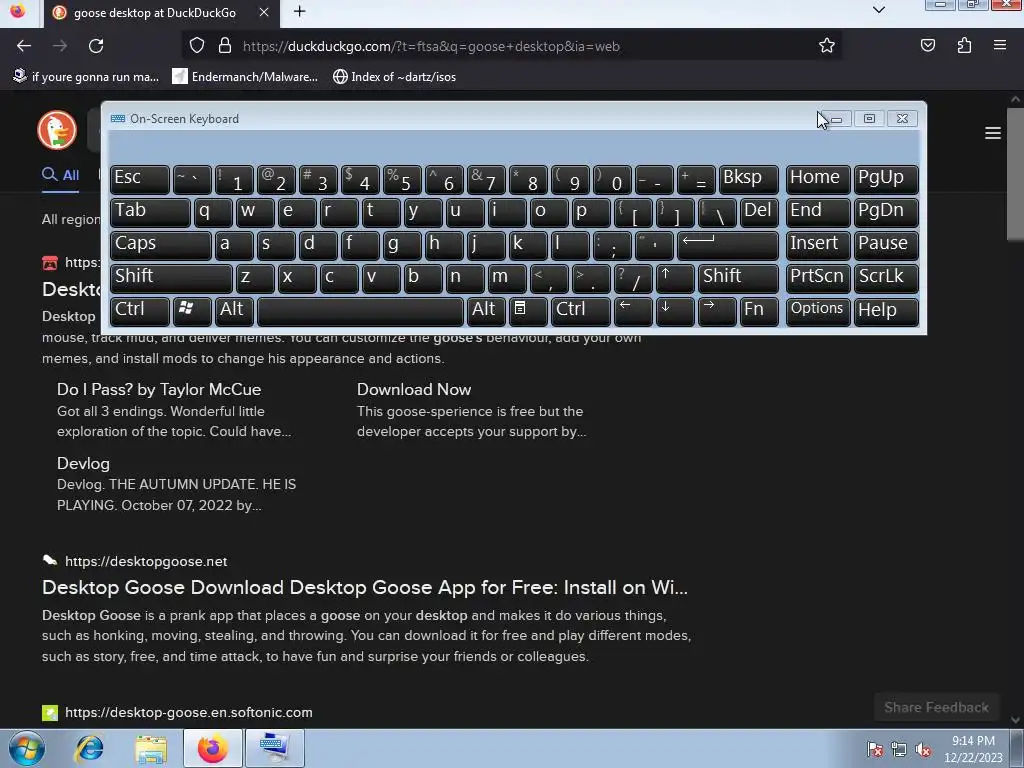This screenshot has width=1024, height=768.
Task: Toggle the left Alt key on keyboard
Action: [234, 311]
